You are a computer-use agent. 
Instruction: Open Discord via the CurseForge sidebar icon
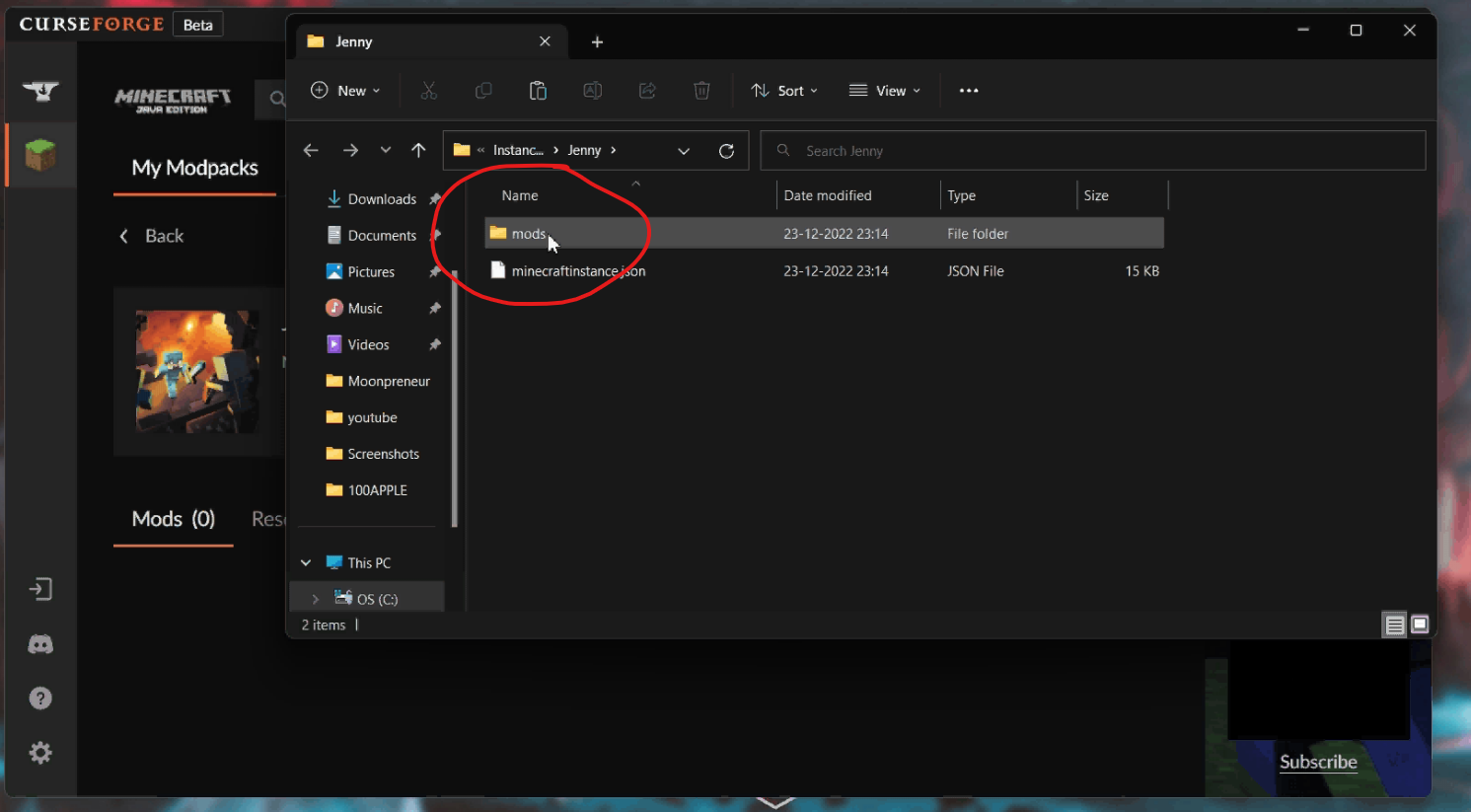coord(40,644)
